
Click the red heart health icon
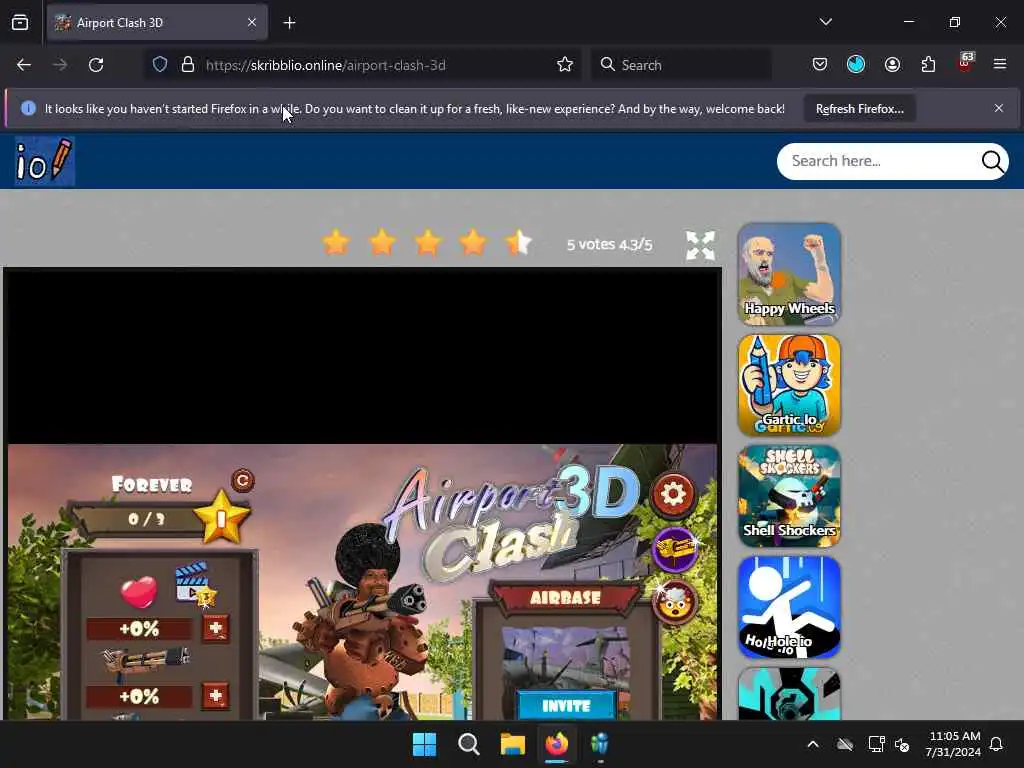pos(139,591)
